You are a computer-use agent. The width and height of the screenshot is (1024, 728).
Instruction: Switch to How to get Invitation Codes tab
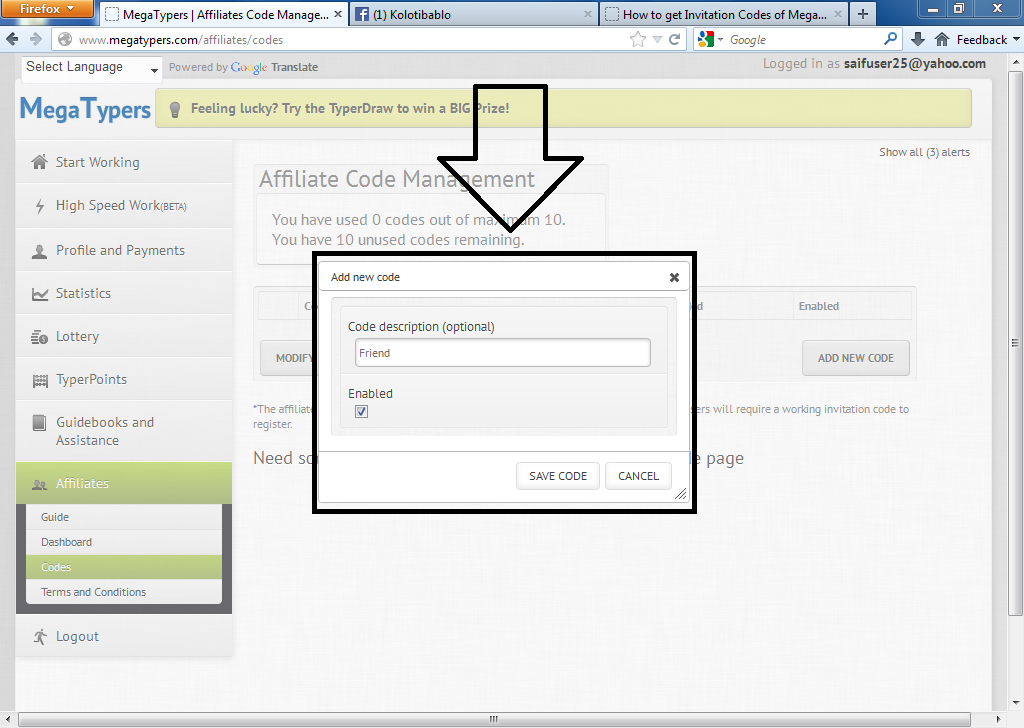click(724, 14)
